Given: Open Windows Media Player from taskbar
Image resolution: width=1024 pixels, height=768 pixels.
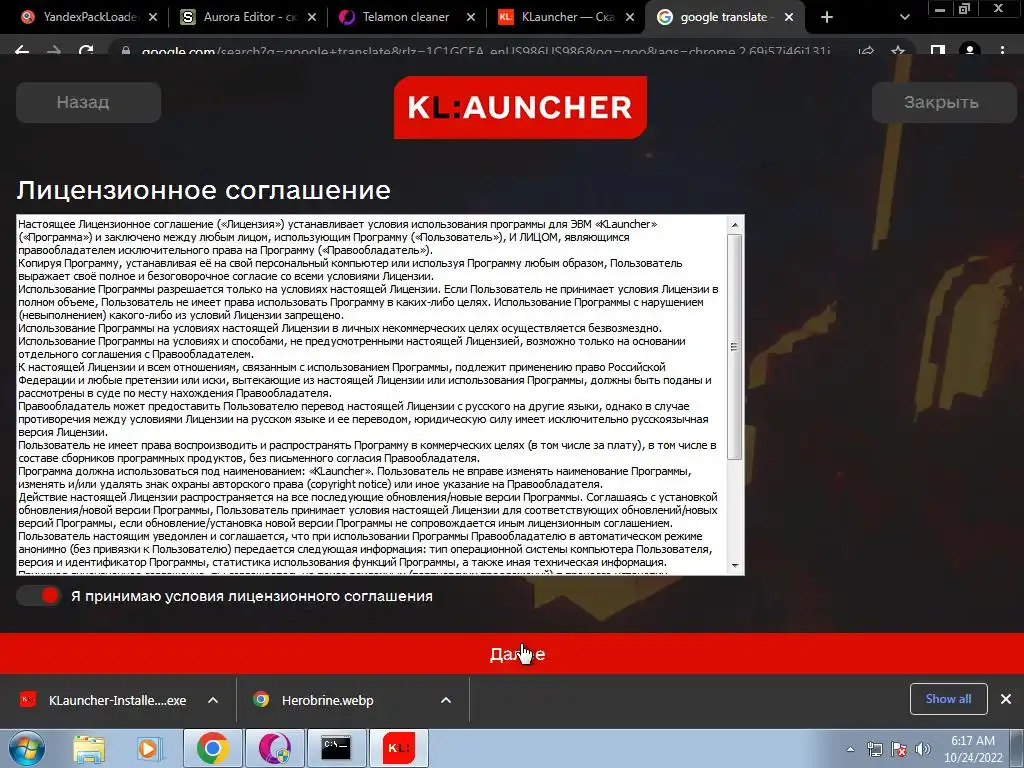Looking at the screenshot, I should 149,748.
